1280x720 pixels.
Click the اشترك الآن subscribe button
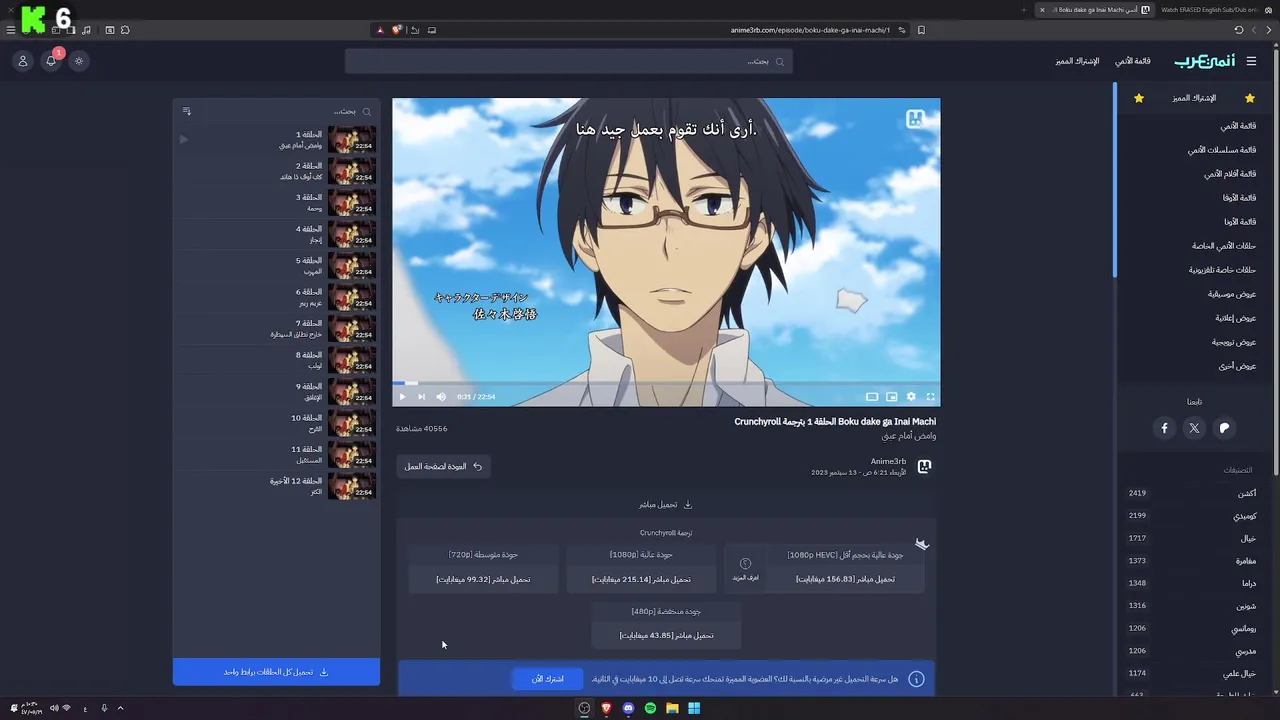pos(548,679)
